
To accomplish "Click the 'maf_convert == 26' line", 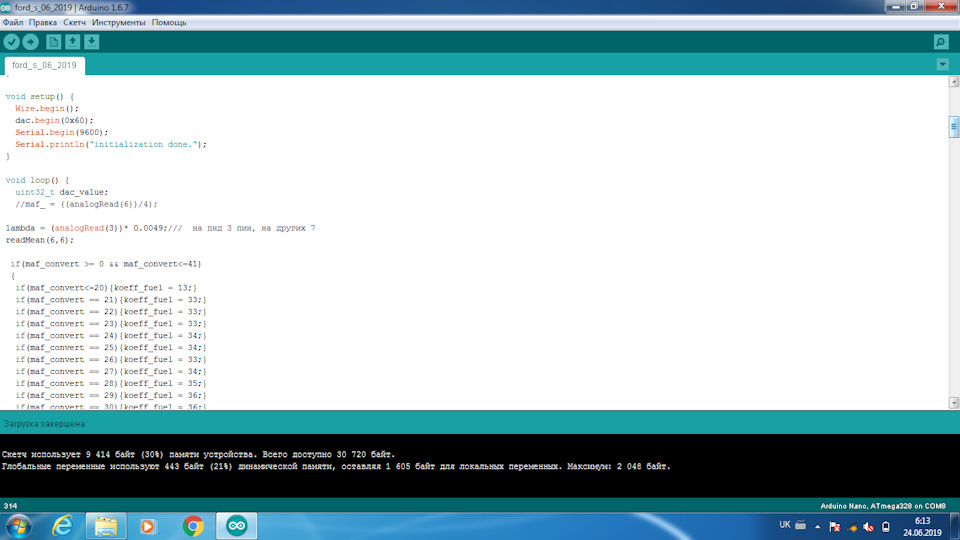I will coord(111,359).
